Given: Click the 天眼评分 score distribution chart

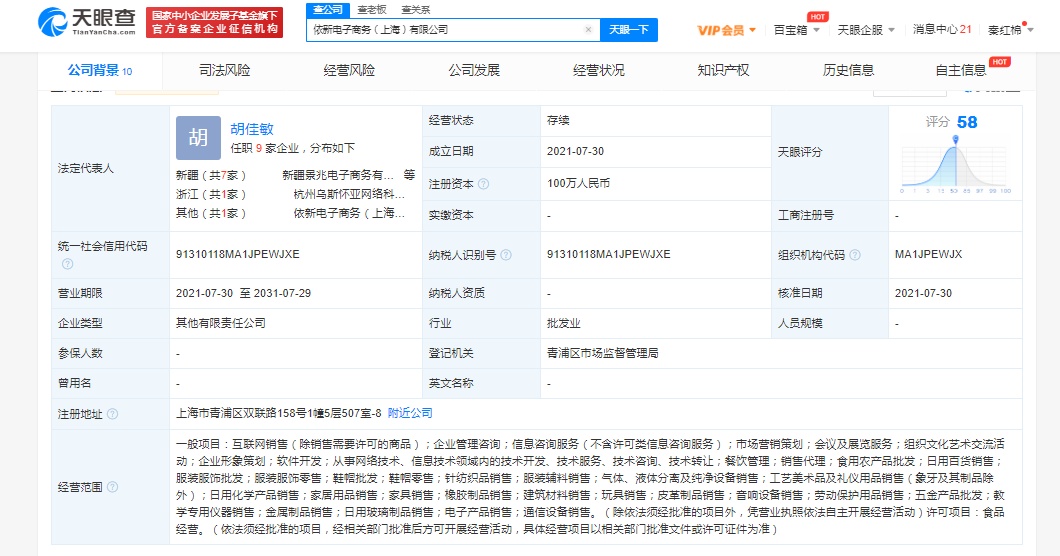Looking at the screenshot, I should 956,165.
